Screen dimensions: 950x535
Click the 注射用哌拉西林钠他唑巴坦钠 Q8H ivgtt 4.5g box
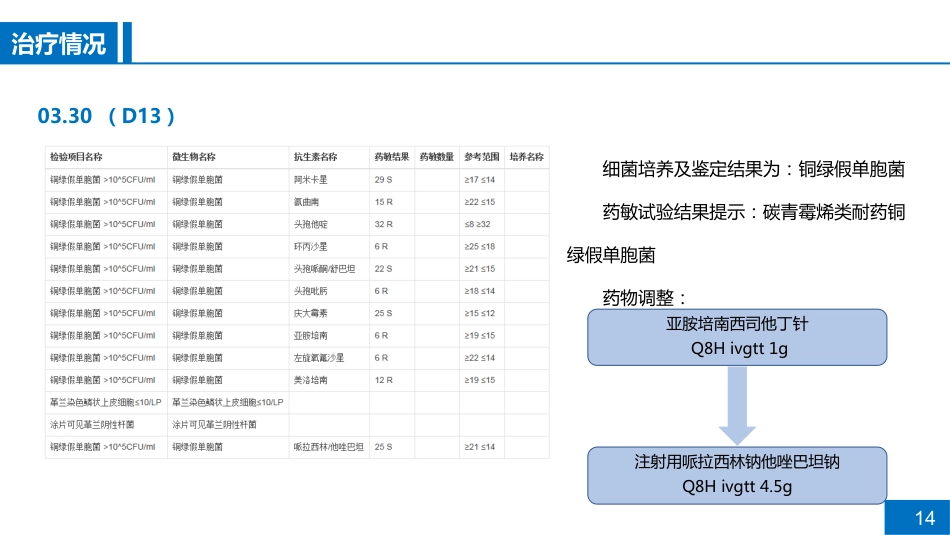[737, 475]
